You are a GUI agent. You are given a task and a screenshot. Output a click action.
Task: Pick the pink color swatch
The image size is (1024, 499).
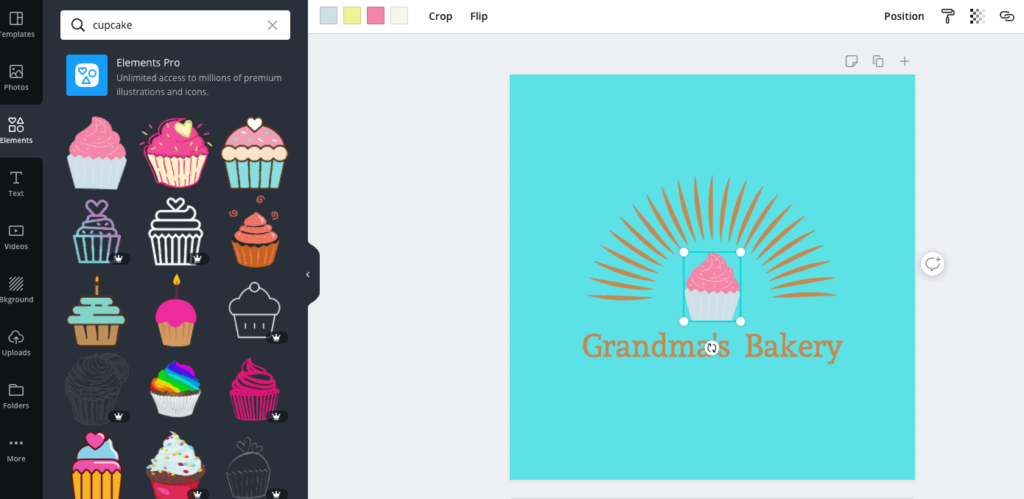376,16
